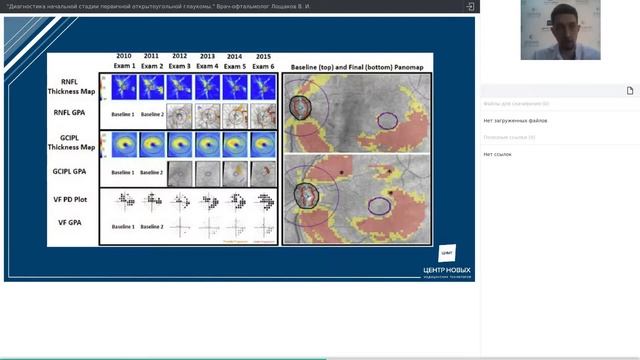Viewport: 640px width, 360px height.
Task: Click the "Baseline (top) and Final (bottom) Panomap" title
Action: [x=357, y=67]
